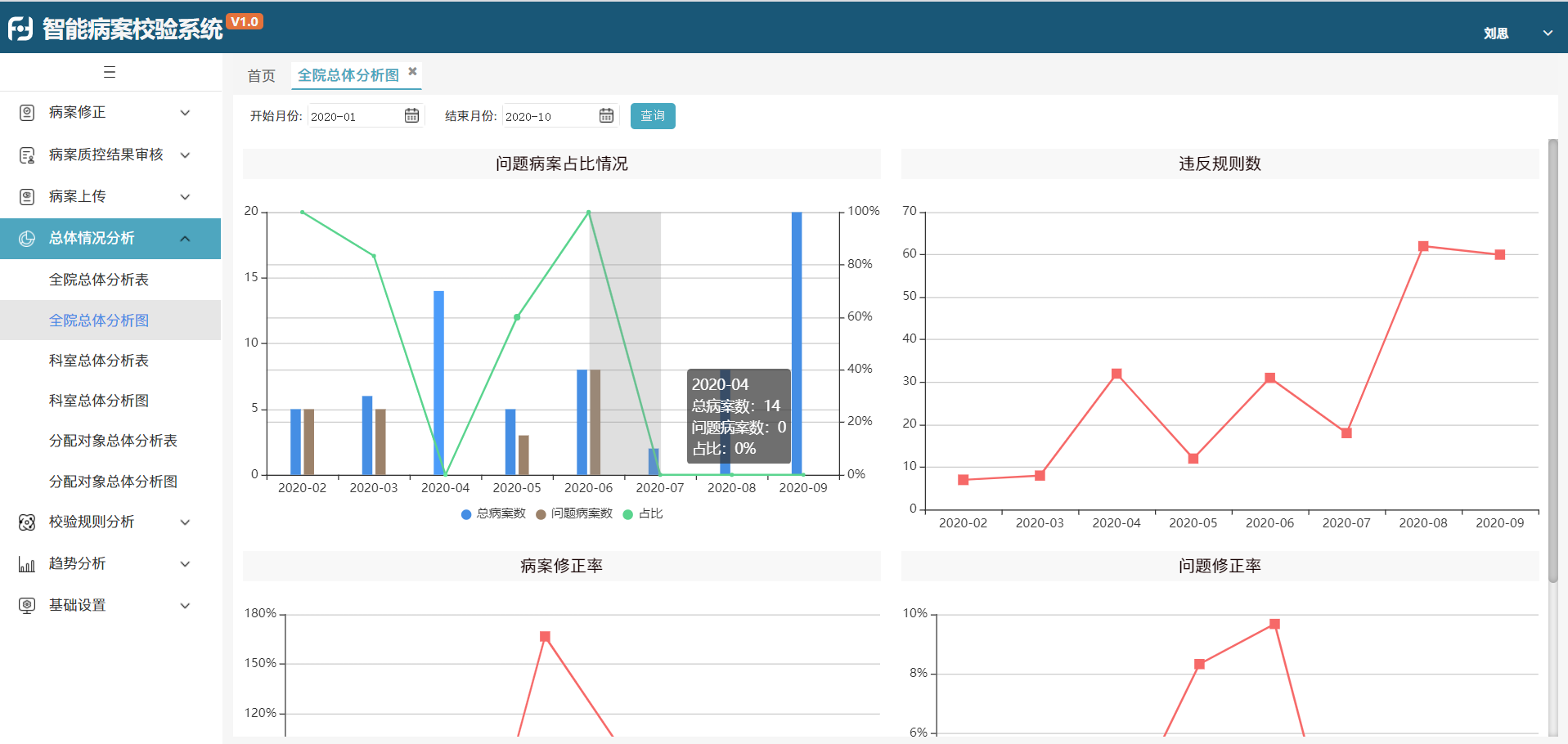
Task: Click the 病案修正 menu label
Action: [78, 112]
